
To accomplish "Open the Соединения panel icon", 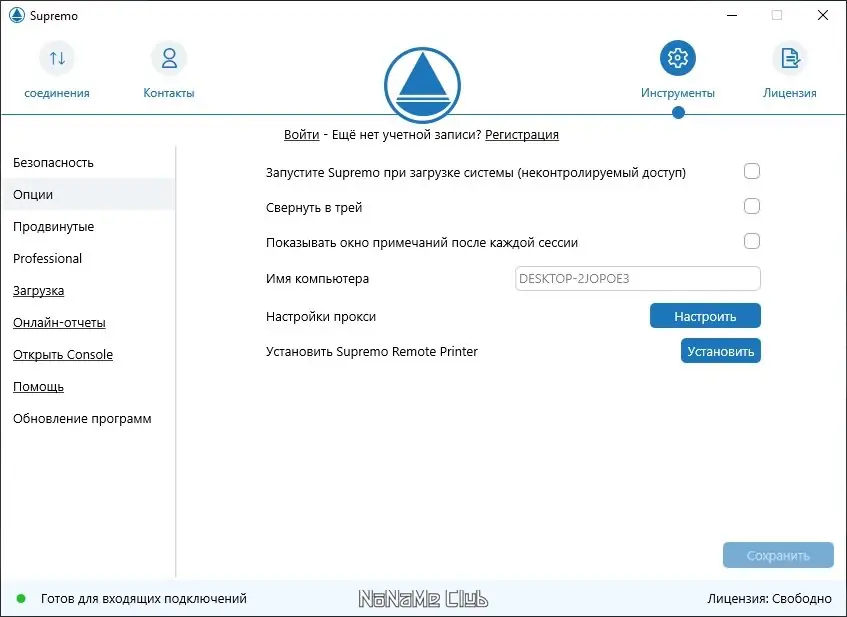I will 57,58.
